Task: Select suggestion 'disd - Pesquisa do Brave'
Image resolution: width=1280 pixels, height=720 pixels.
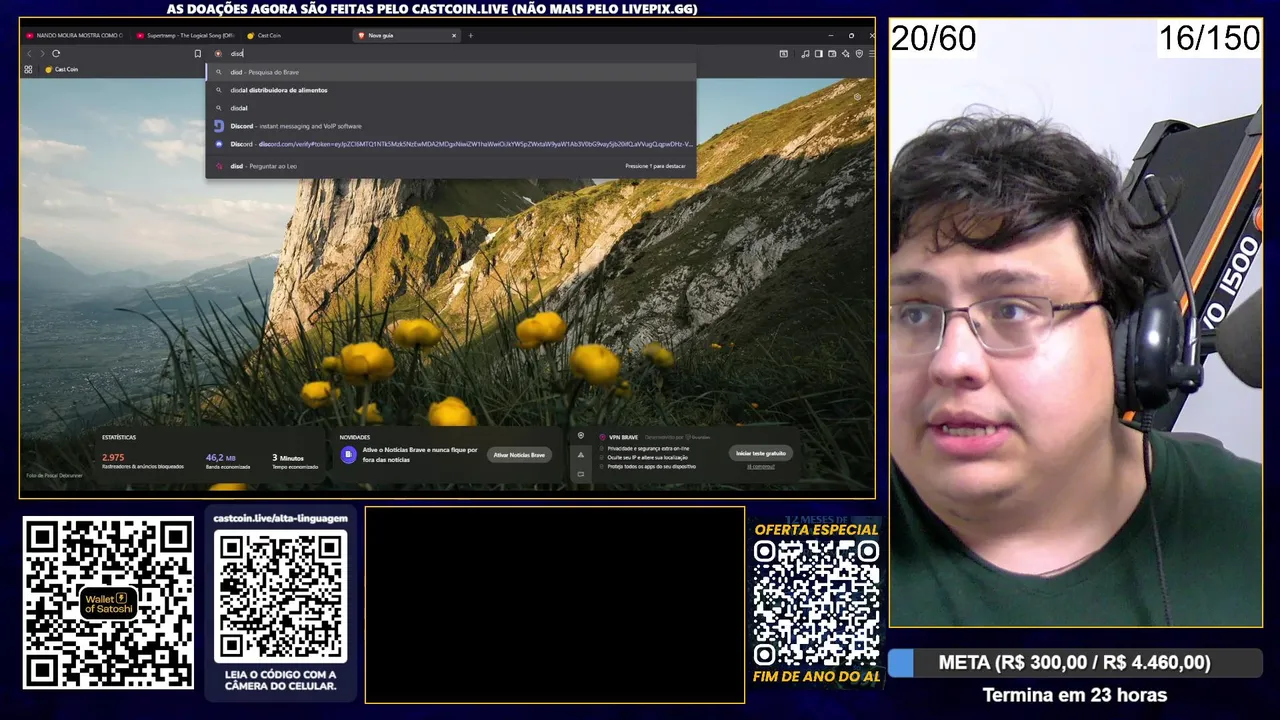Action: pyautogui.click(x=450, y=72)
